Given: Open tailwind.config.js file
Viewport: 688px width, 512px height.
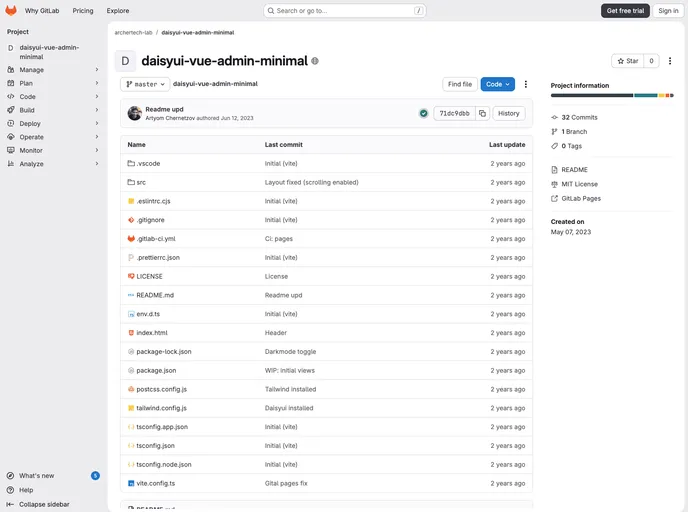Looking at the screenshot, I should tap(161, 408).
